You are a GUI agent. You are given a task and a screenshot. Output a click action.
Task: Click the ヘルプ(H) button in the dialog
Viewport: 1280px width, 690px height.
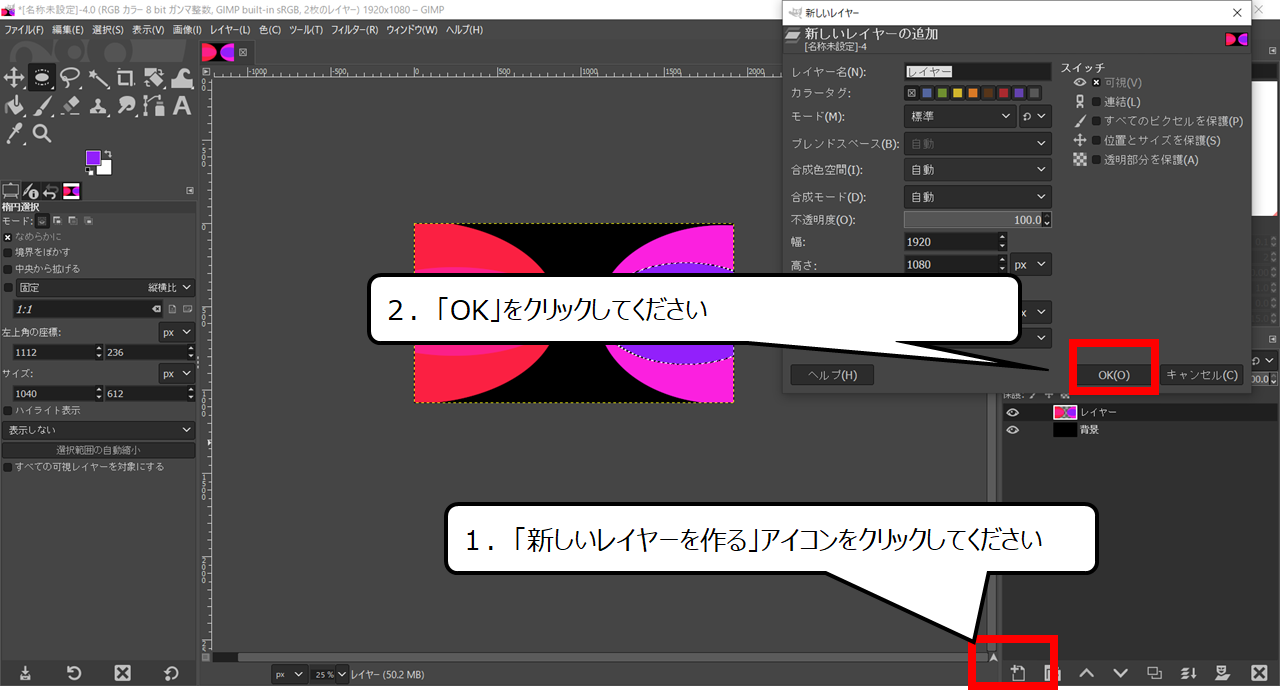832,375
